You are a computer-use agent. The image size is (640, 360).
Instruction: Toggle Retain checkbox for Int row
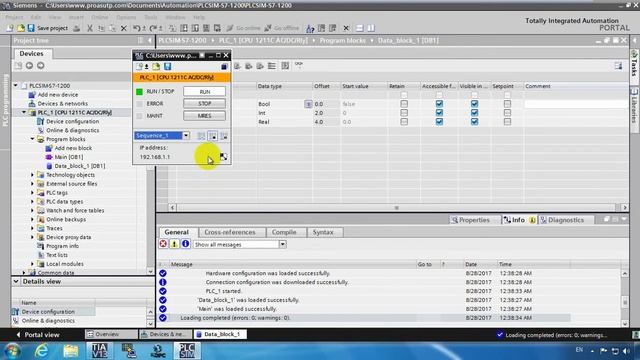pos(404,113)
